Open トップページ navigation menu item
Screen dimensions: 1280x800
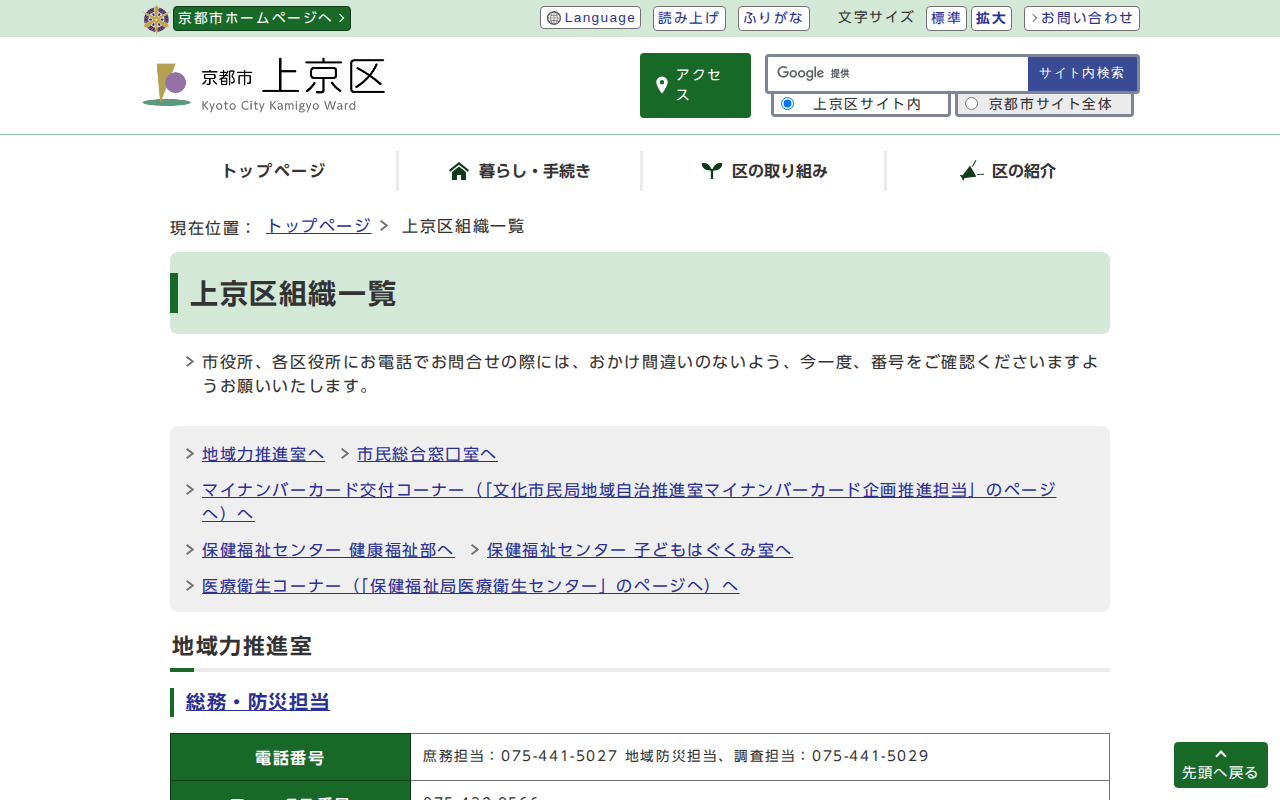(x=273, y=171)
